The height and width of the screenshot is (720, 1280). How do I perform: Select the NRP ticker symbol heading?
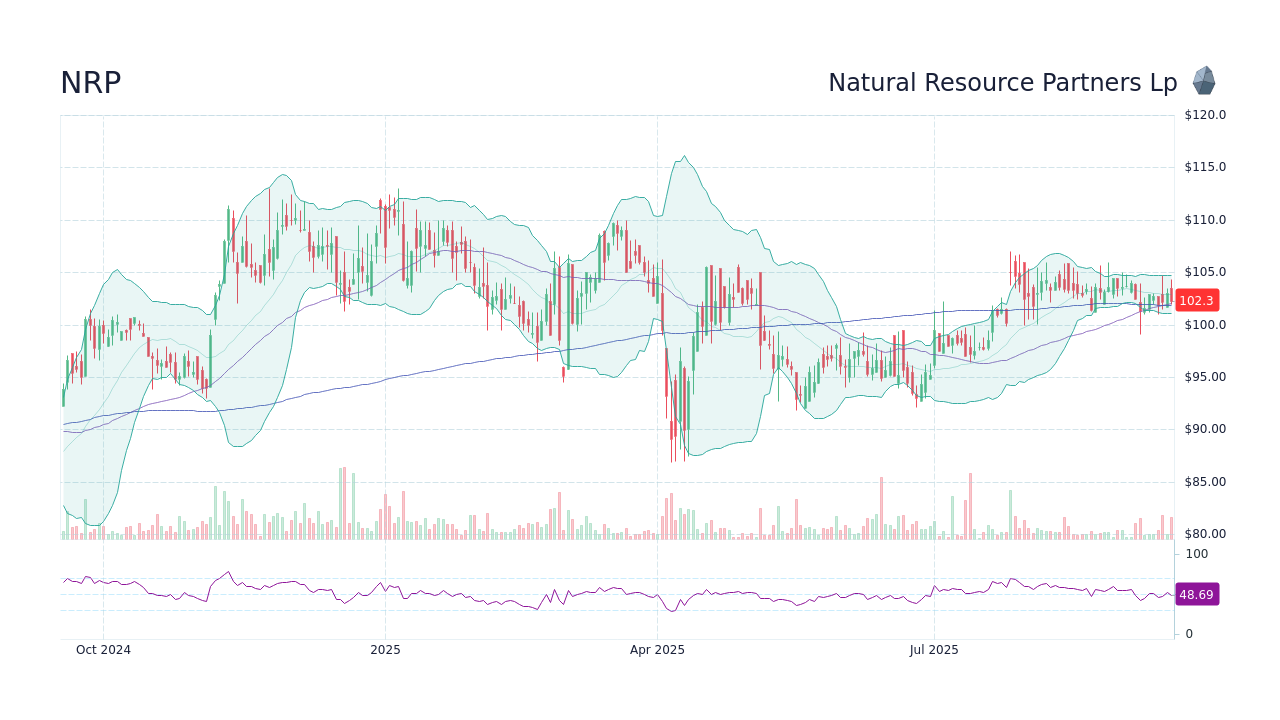click(91, 83)
